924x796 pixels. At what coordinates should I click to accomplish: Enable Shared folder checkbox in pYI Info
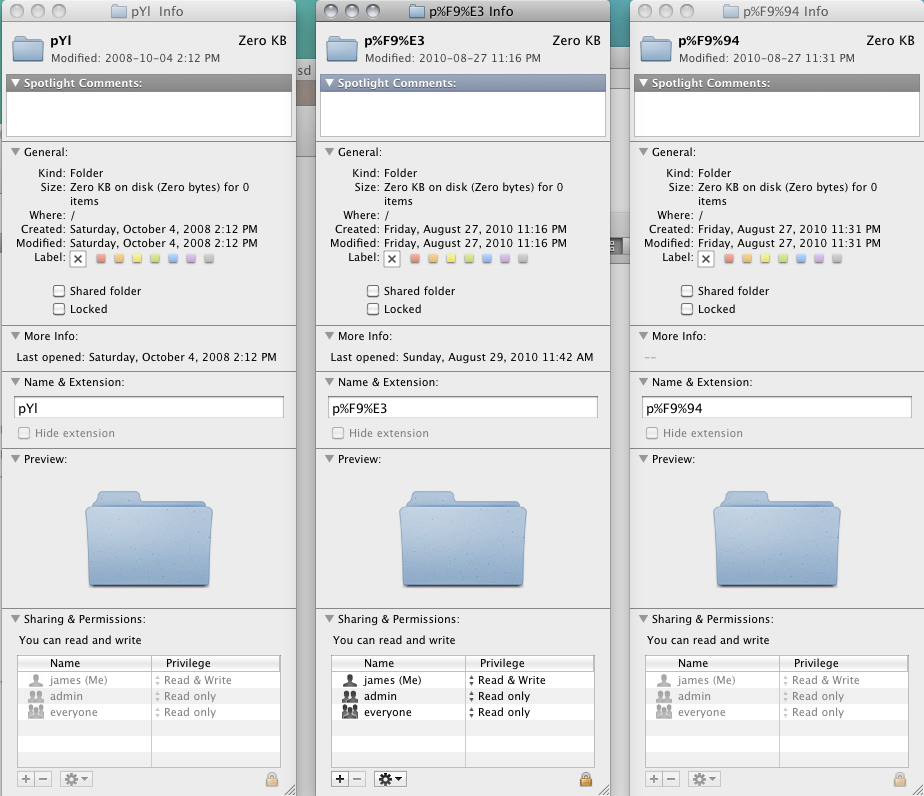click(59, 290)
